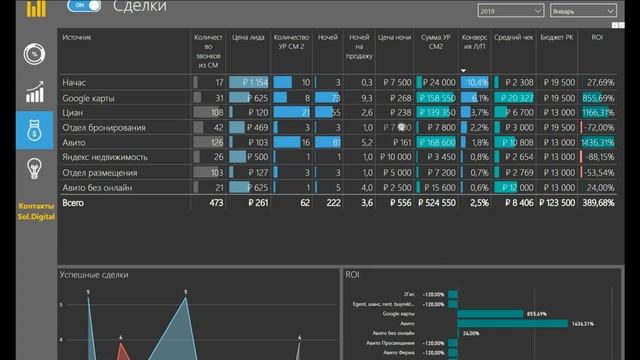Image resolution: width=640 pixels, height=360 pixels.
Task: Click total sum ₽ 524 550
Action: click(x=437, y=203)
